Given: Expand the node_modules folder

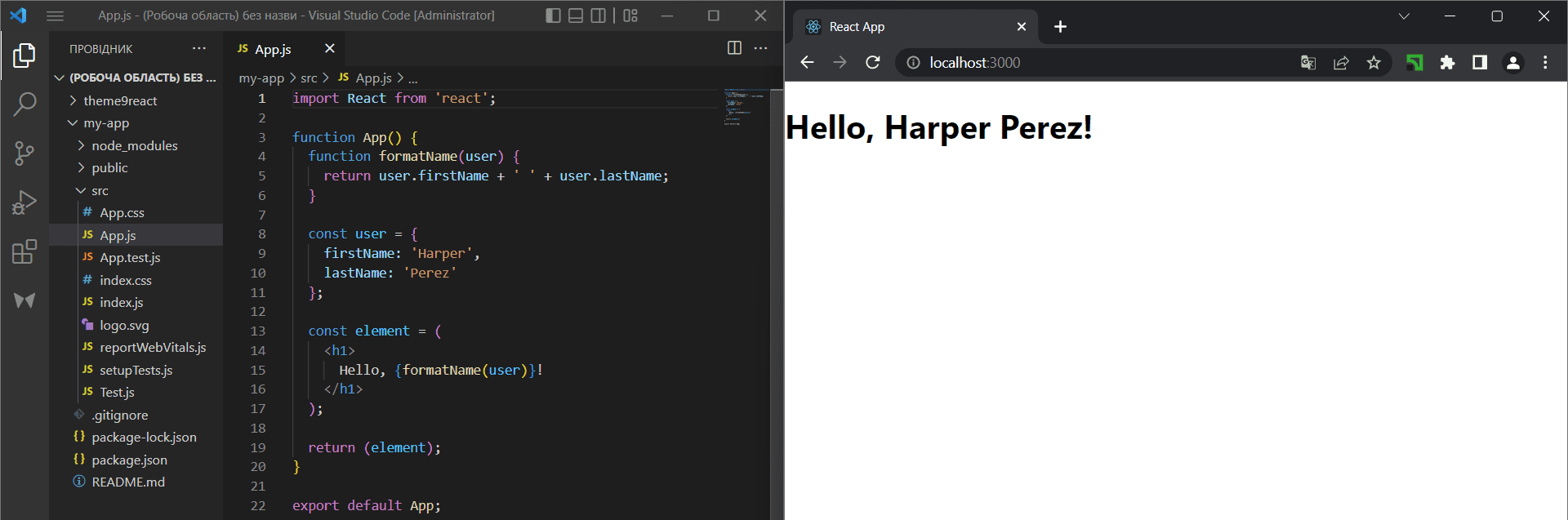Looking at the screenshot, I should pos(134,145).
